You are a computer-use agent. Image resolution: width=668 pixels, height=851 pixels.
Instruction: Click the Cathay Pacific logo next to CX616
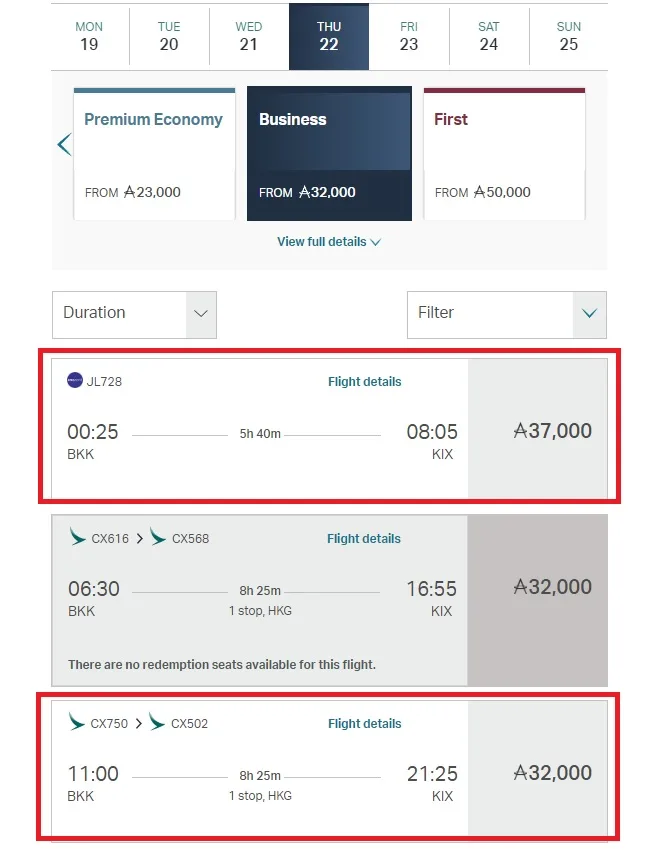click(x=78, y=537)
